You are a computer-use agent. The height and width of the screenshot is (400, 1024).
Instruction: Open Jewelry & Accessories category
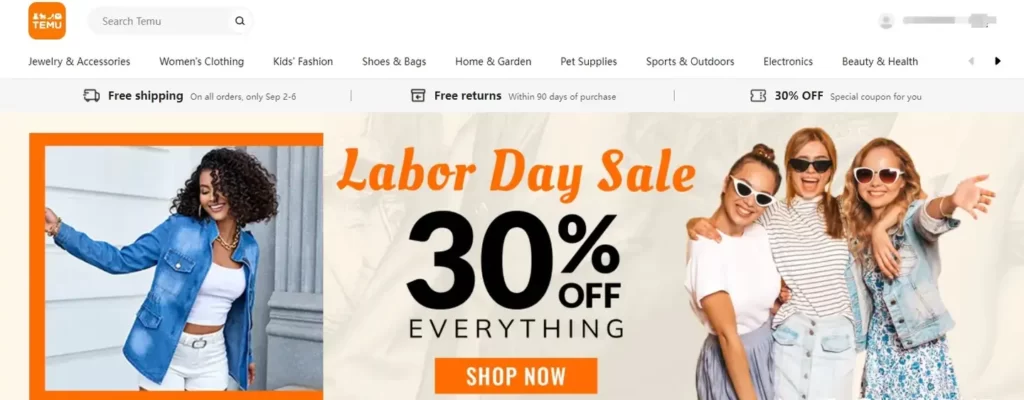[x=79, y=61]
